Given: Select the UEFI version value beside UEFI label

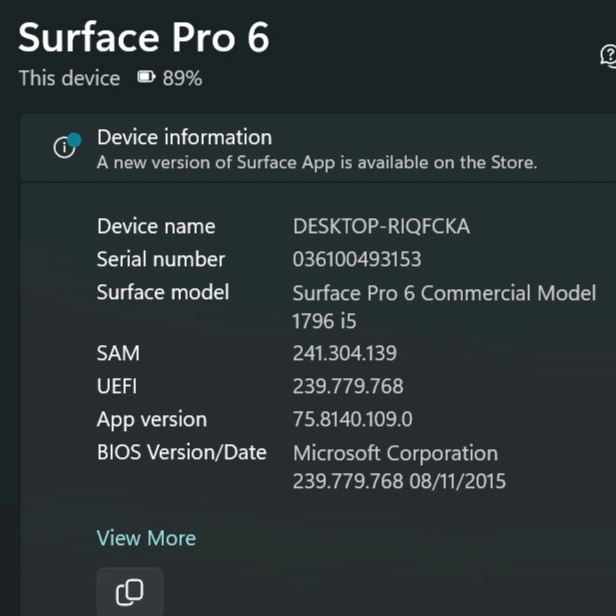Looking at the screenshot, I should [x=347, y=386].
